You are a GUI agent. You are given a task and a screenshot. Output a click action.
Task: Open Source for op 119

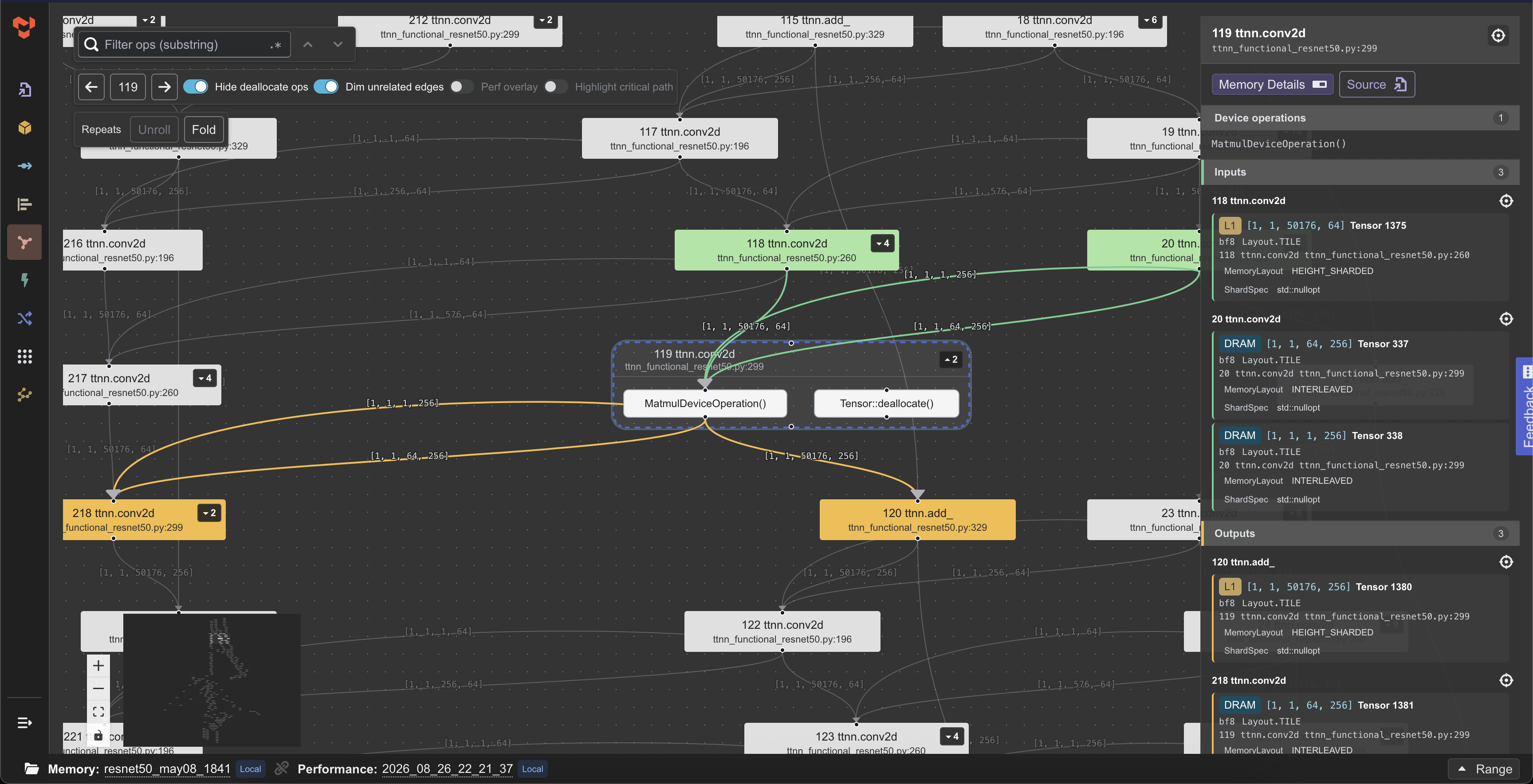pos(1376,84)
